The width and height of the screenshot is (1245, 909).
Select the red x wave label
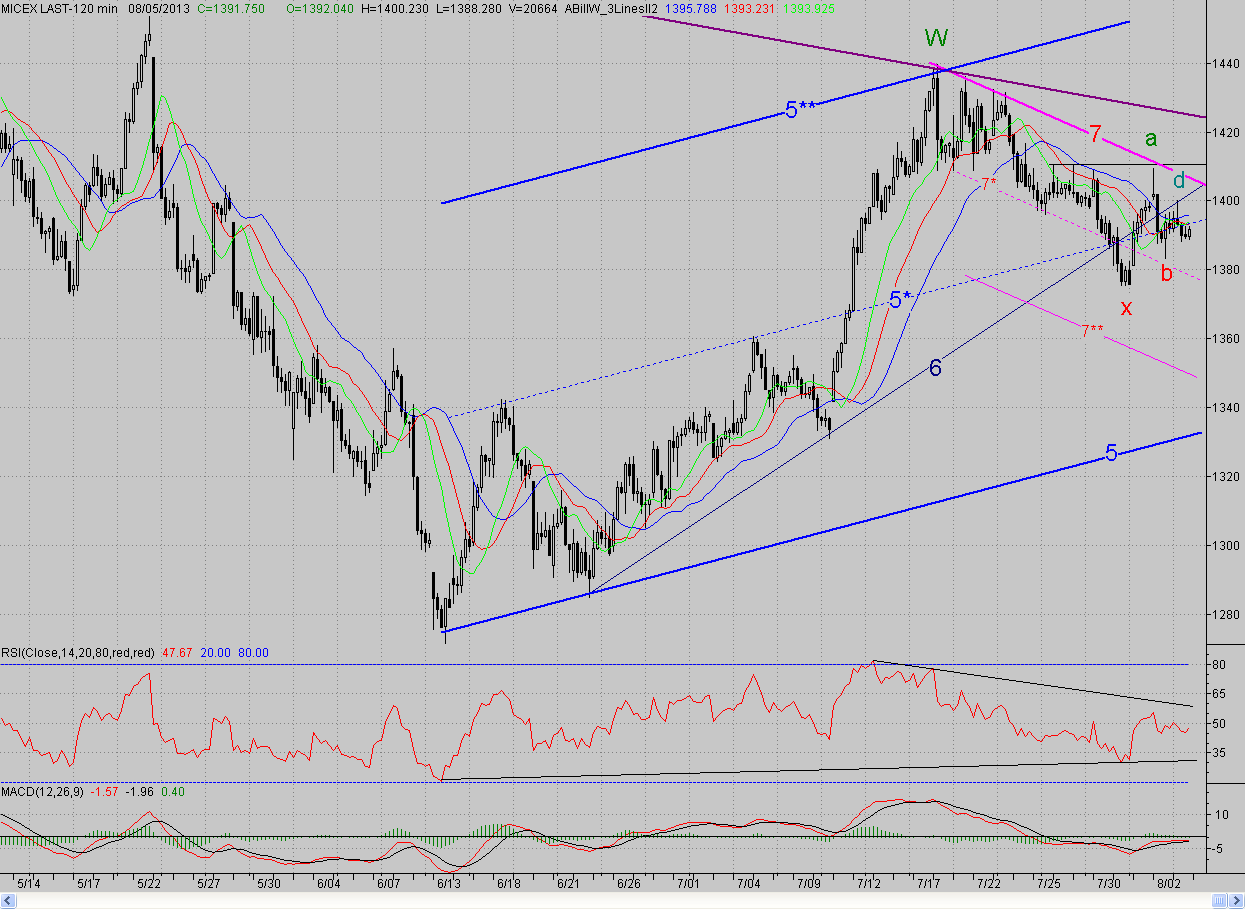(1126, 308)
